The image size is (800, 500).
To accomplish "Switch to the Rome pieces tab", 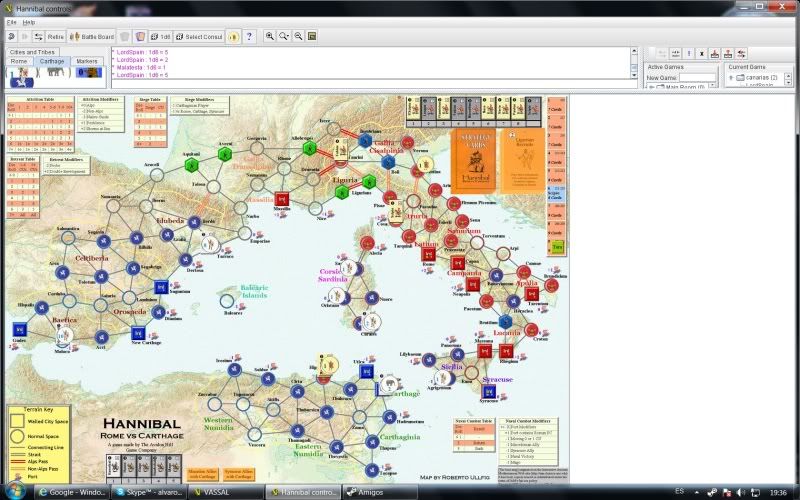I will pos(19,61).
